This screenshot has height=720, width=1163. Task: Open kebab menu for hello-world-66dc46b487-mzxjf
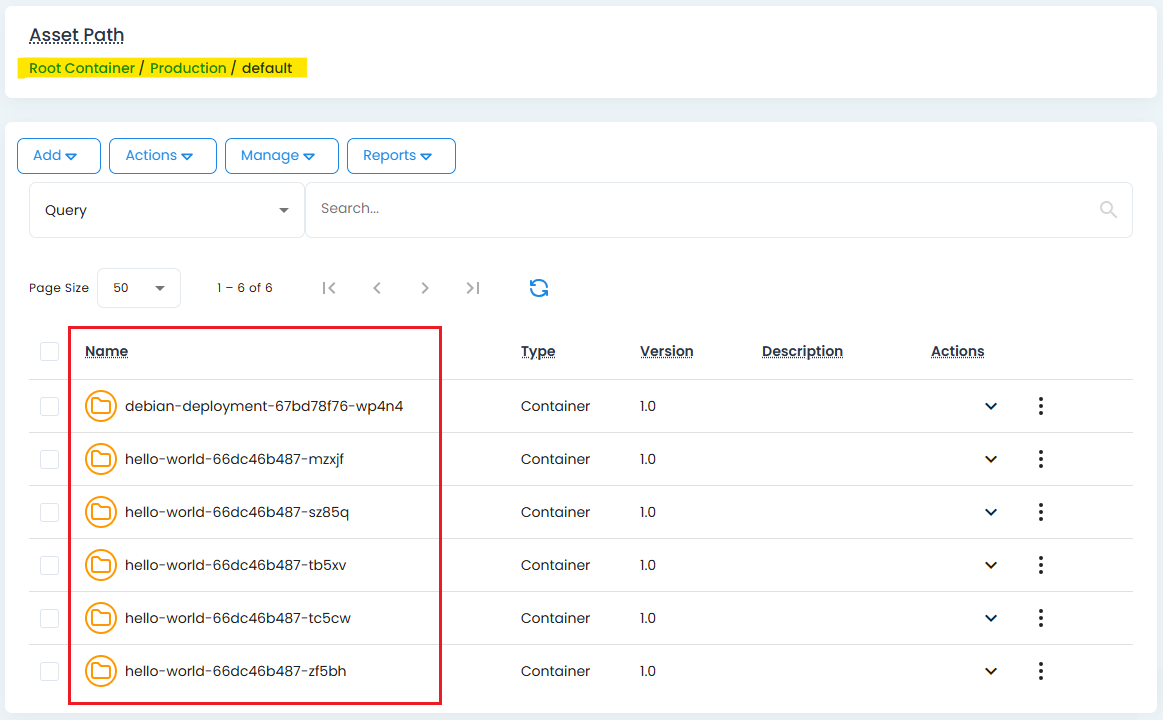point(1041,459)
